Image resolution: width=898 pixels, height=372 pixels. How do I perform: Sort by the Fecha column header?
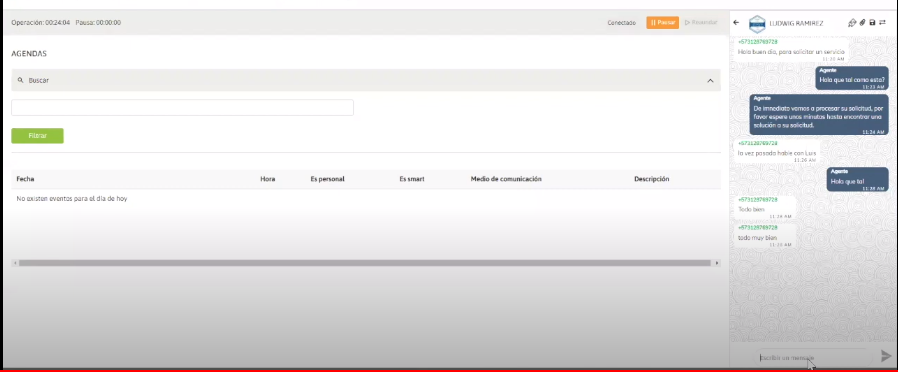pyautogui.click(x=25, y=179)
